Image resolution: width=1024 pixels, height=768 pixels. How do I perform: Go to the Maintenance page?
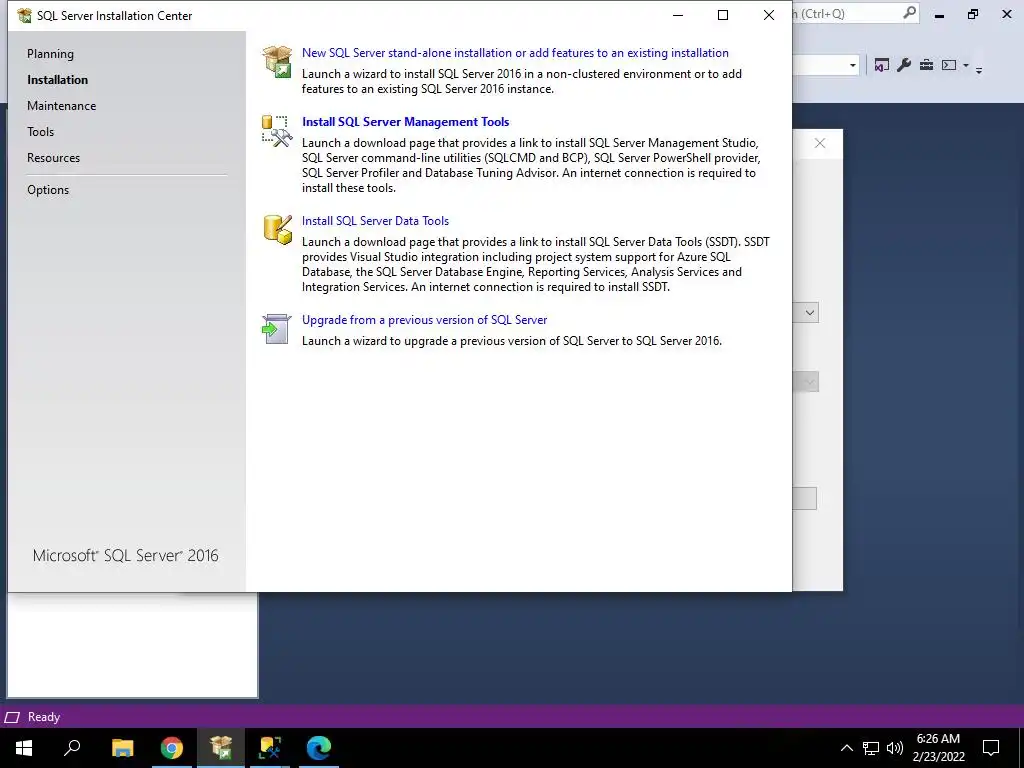[x=61, y=106]
